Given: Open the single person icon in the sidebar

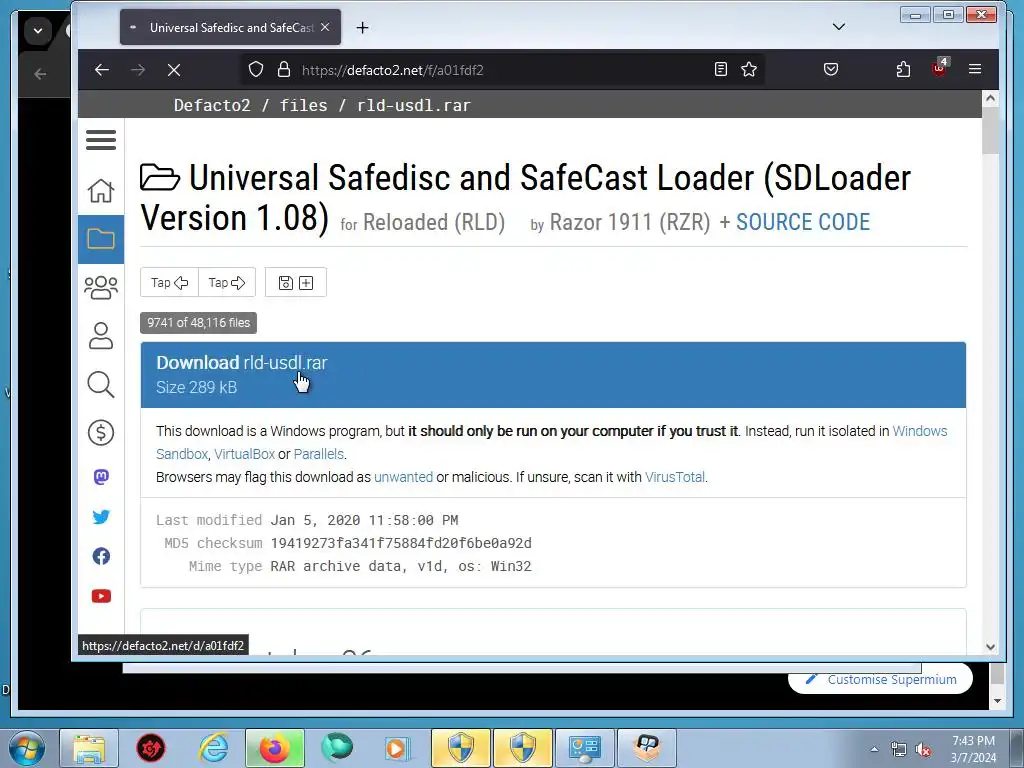Looking at the screenshot, I should tap(101, 336).
